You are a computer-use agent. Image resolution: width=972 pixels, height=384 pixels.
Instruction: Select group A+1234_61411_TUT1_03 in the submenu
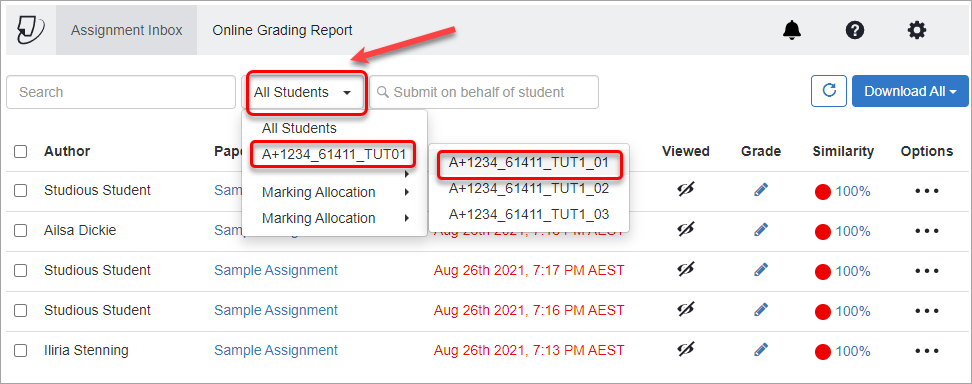(x=529, y=214)
